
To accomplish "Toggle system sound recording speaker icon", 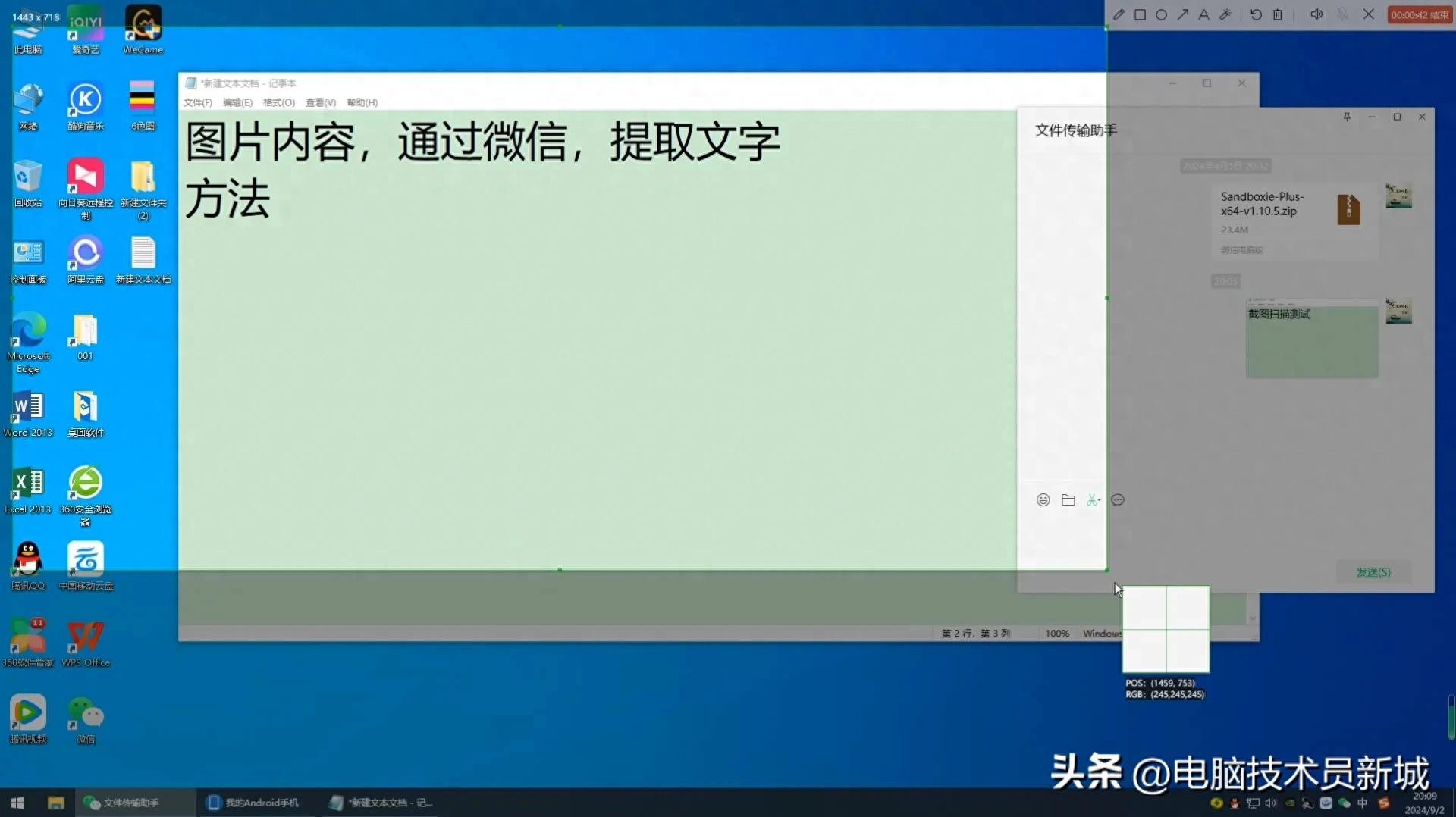I will 1316,14.
